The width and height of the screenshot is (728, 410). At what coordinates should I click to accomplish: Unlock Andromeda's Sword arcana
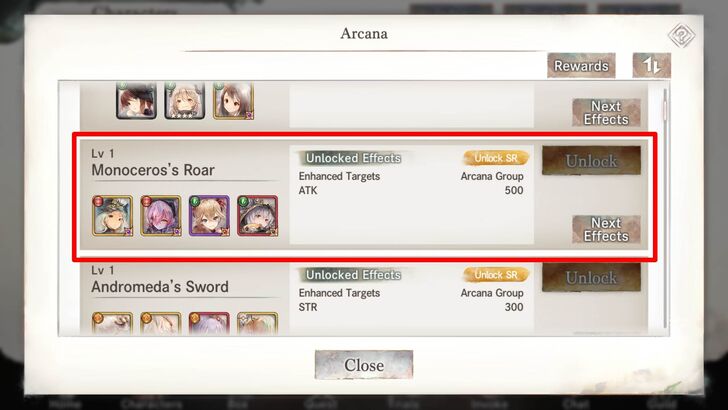point(591,277)
